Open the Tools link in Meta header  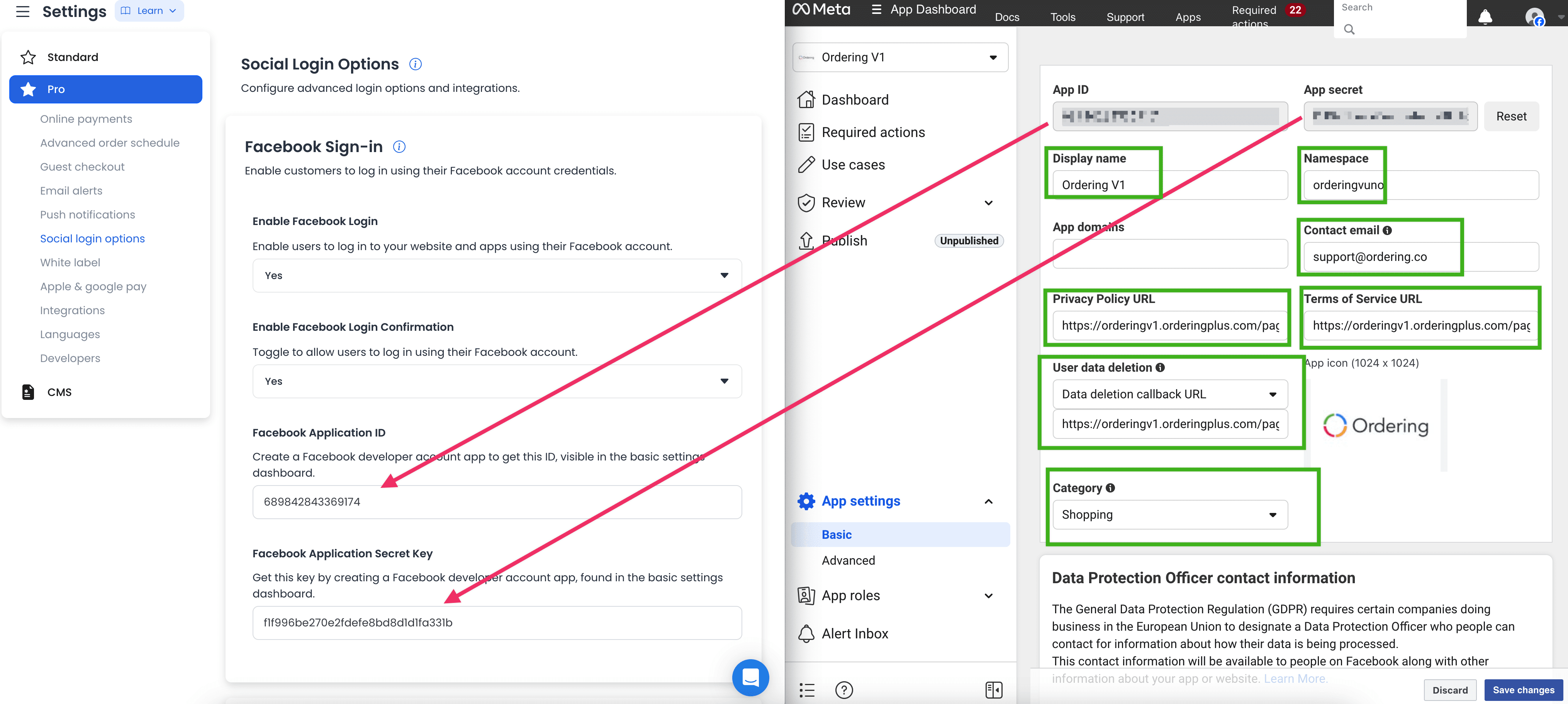coord(1063,17)
